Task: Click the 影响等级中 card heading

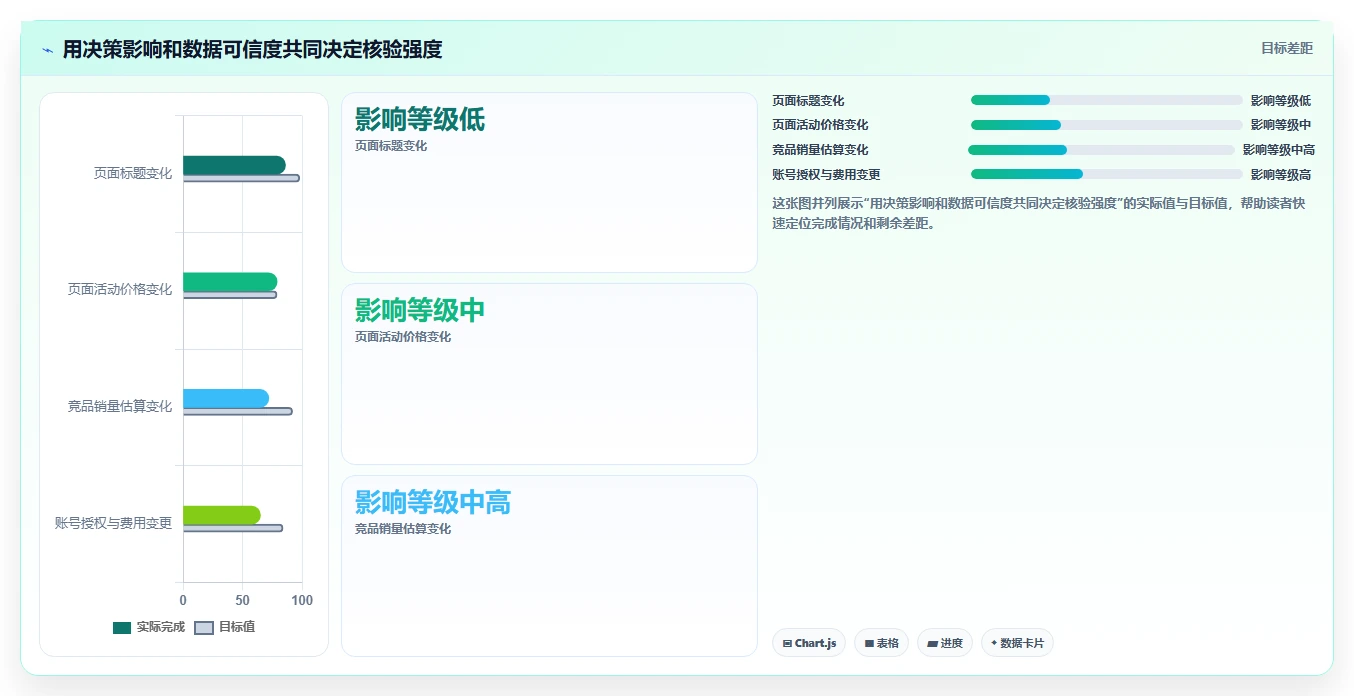Action: point(420,310)
